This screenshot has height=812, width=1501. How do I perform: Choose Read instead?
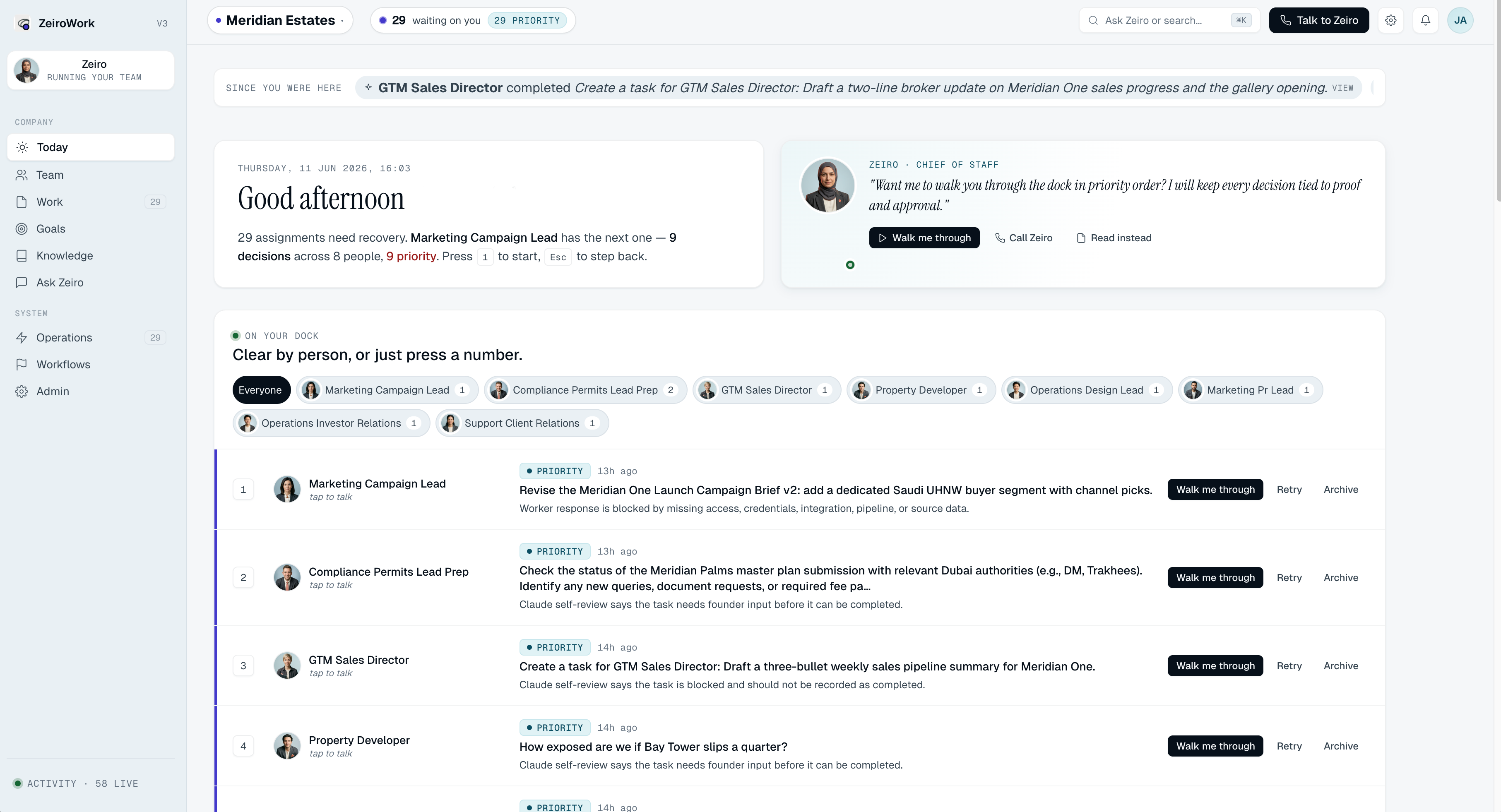(x=1114, y=238)
